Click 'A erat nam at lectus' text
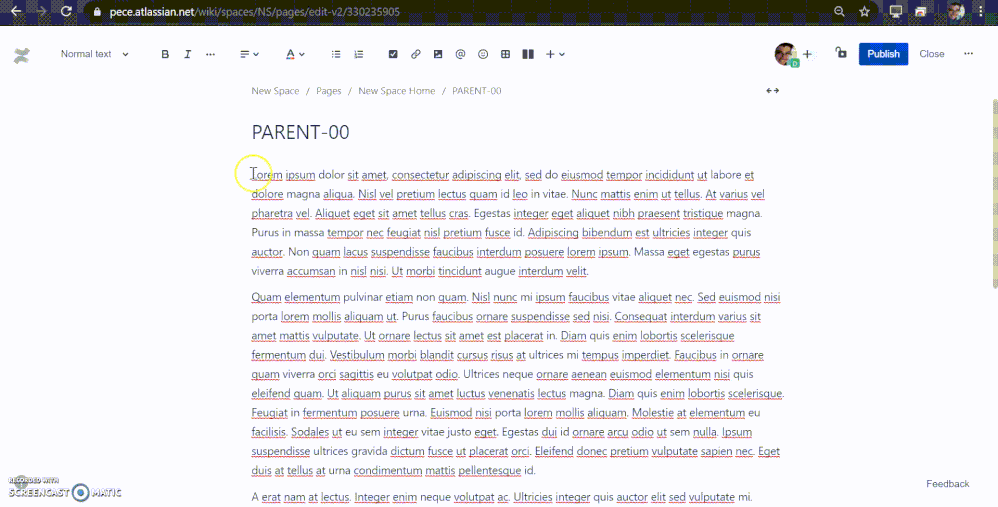998x507 pixels. [302, 497]
